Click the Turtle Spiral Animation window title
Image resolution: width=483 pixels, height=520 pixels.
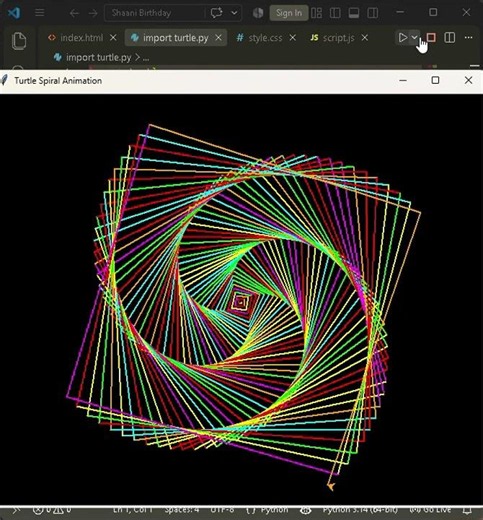[58, 81]
